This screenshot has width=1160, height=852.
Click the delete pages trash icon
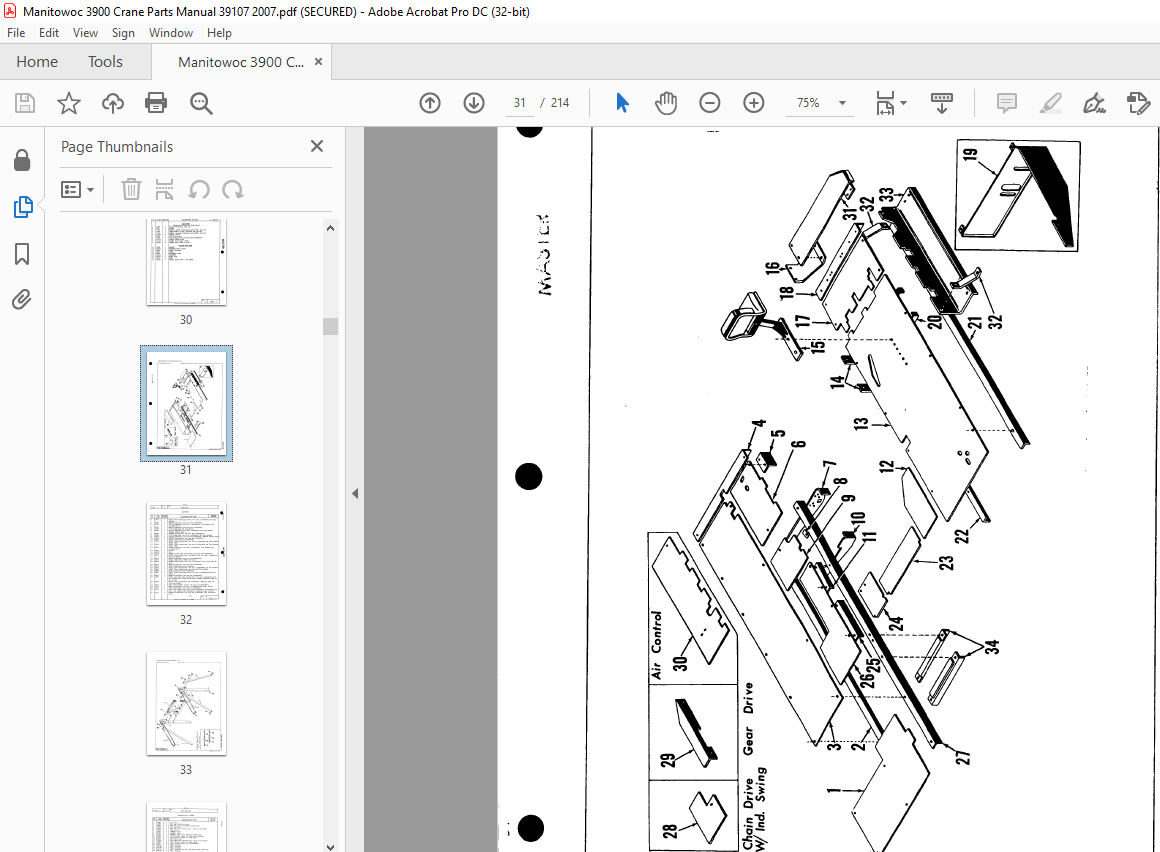pos(131,190)
